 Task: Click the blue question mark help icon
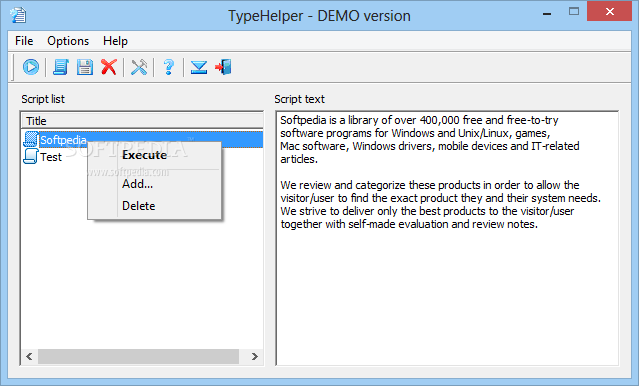[x=169, y=67]
